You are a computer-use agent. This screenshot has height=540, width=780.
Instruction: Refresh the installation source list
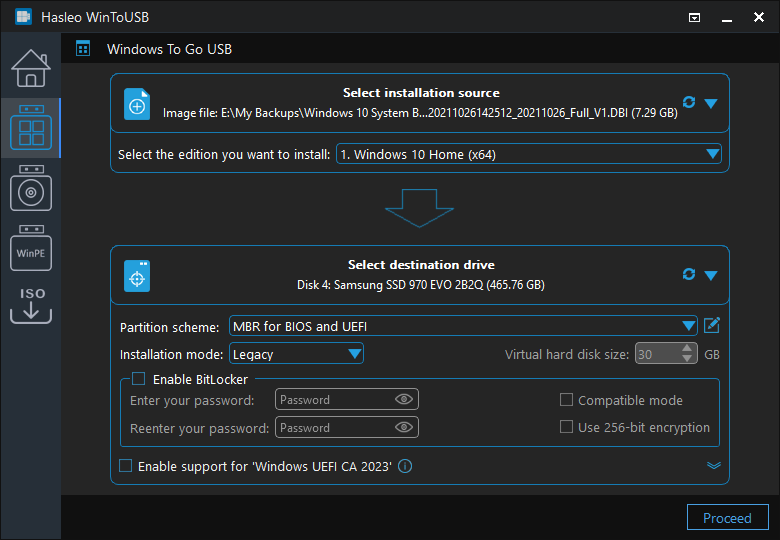click(x=689, y=102)
